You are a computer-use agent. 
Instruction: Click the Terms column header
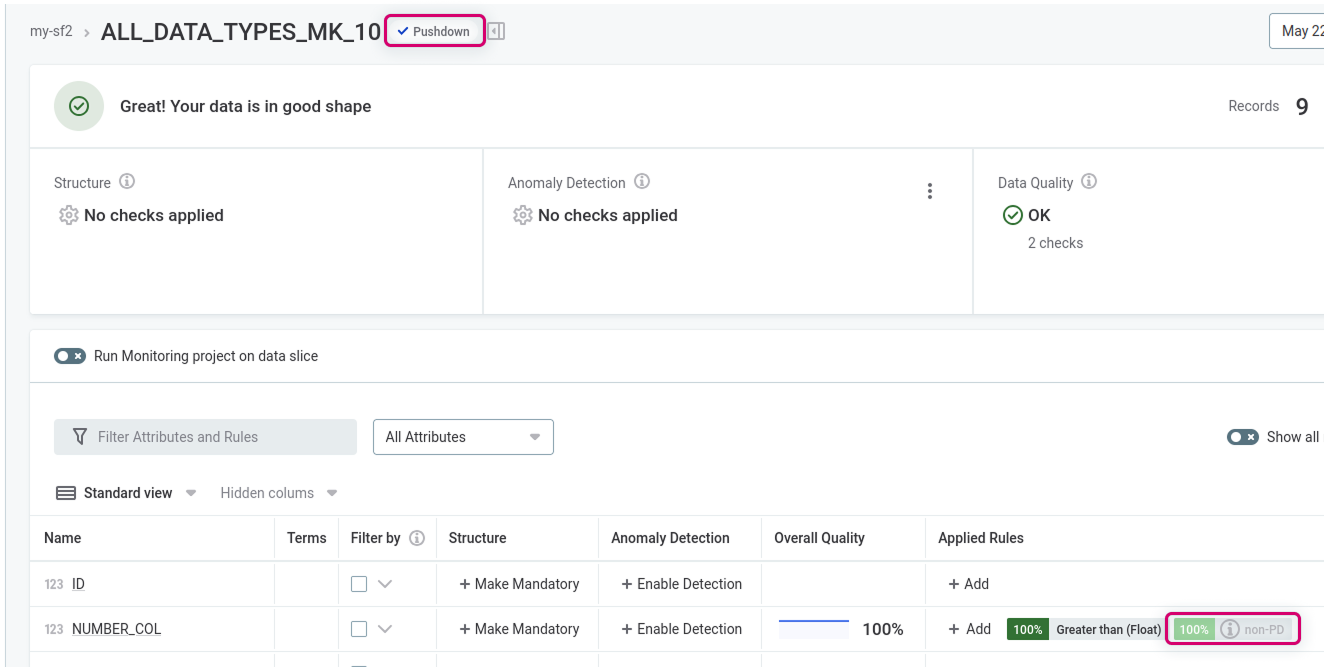306,538
